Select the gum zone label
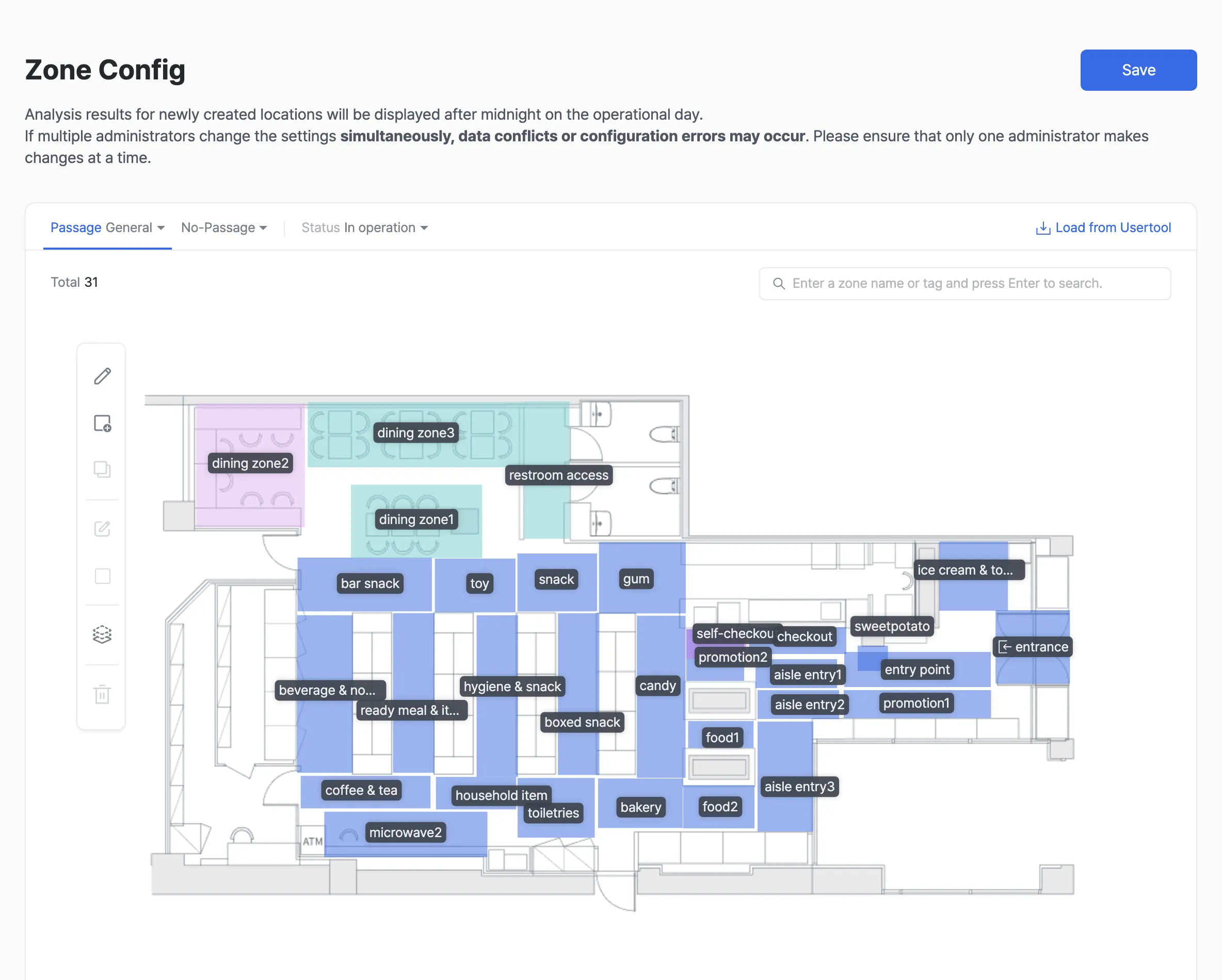The width and height of the screenshot is (1222, 980). point(636,579)
